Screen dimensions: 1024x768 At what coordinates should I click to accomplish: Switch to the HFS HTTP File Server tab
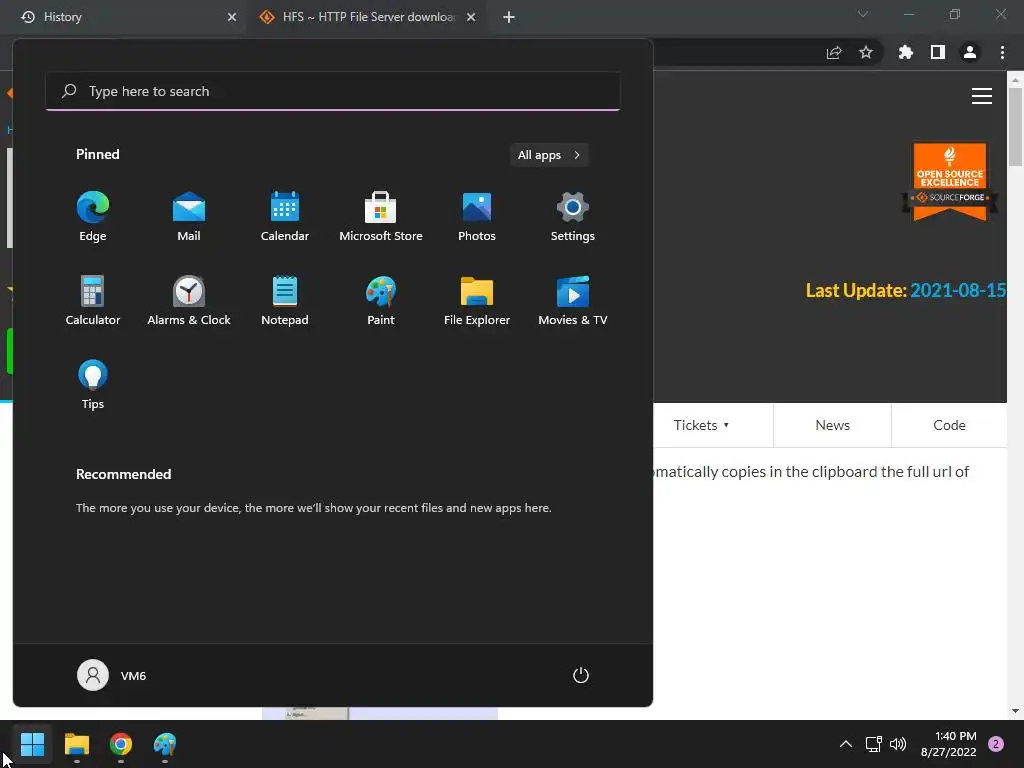click(x=366, y=17)
